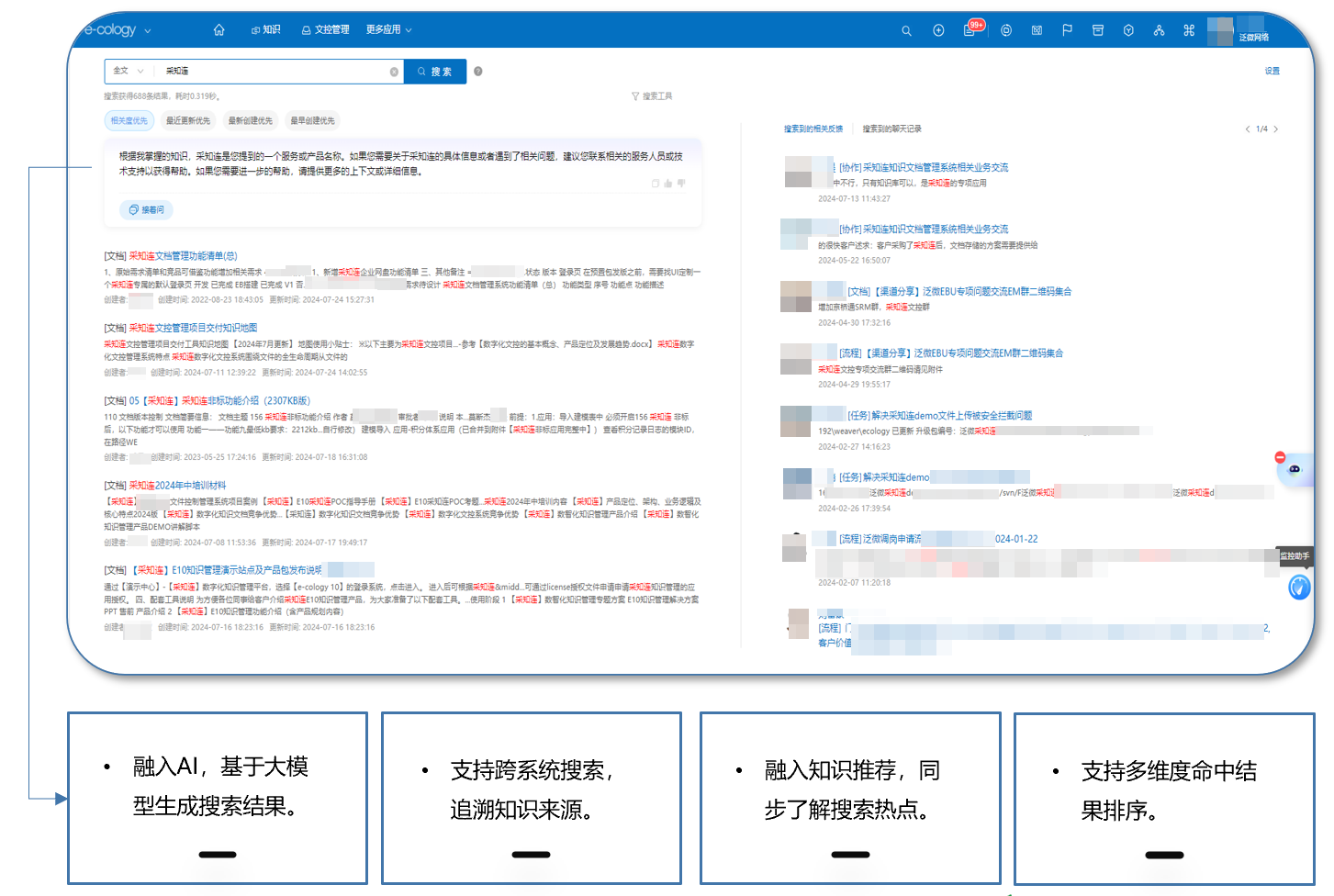The image size is (1334, 896).
Task: Click result count text 搜索获得688条结果
Action: pyautogui.click(x=162, y=96)
